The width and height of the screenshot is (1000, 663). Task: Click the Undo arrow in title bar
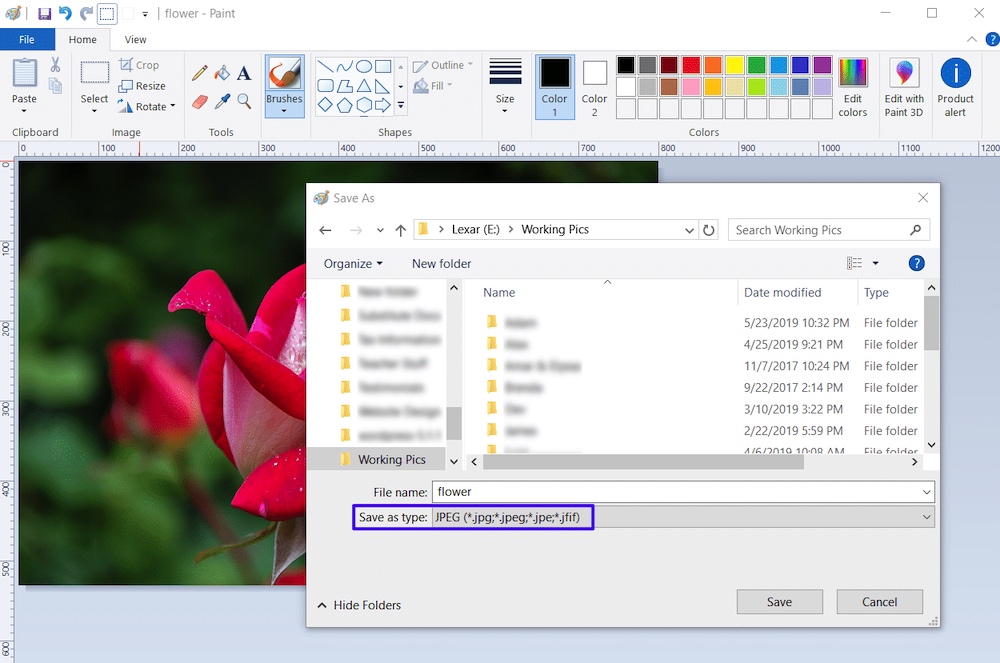click(x=65, y=13)
